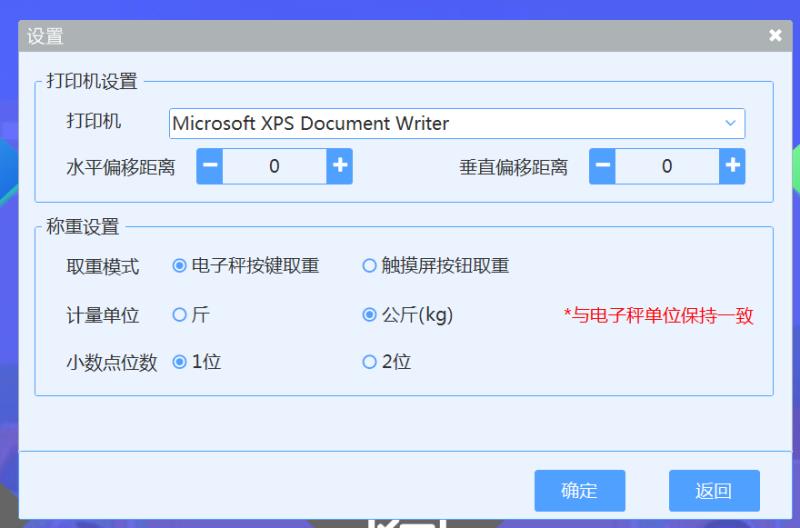
Task: Click the 称重设置 group heading
Action: (x=83, y=227)
